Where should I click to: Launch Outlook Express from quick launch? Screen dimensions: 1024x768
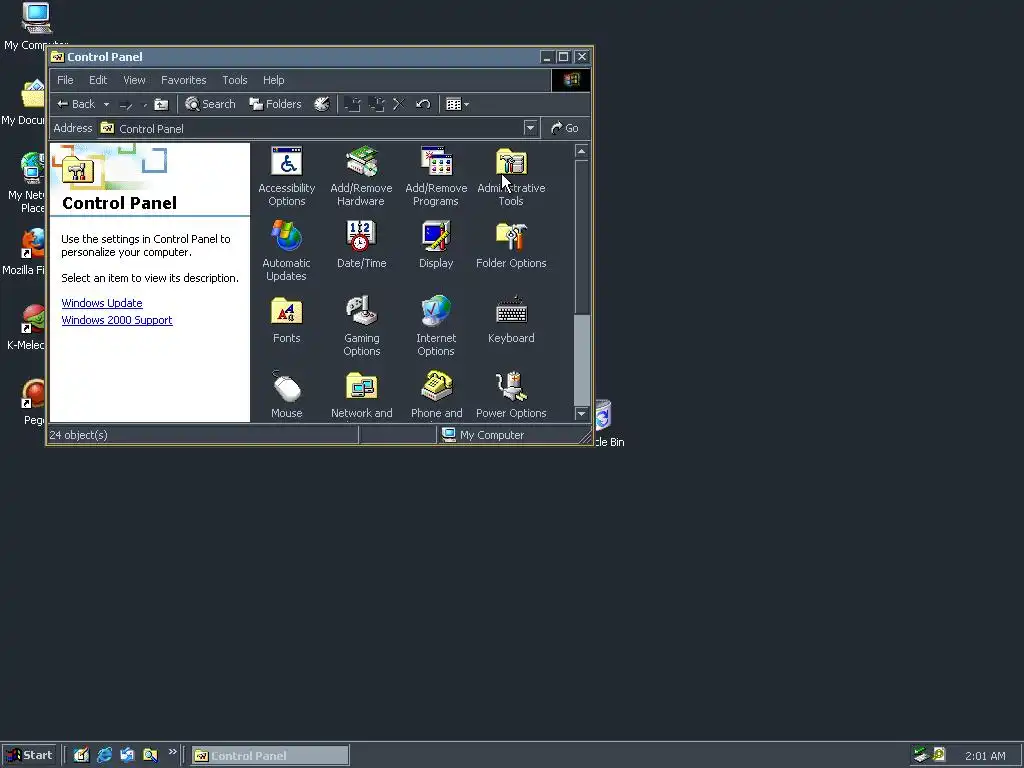click(127, 755)
